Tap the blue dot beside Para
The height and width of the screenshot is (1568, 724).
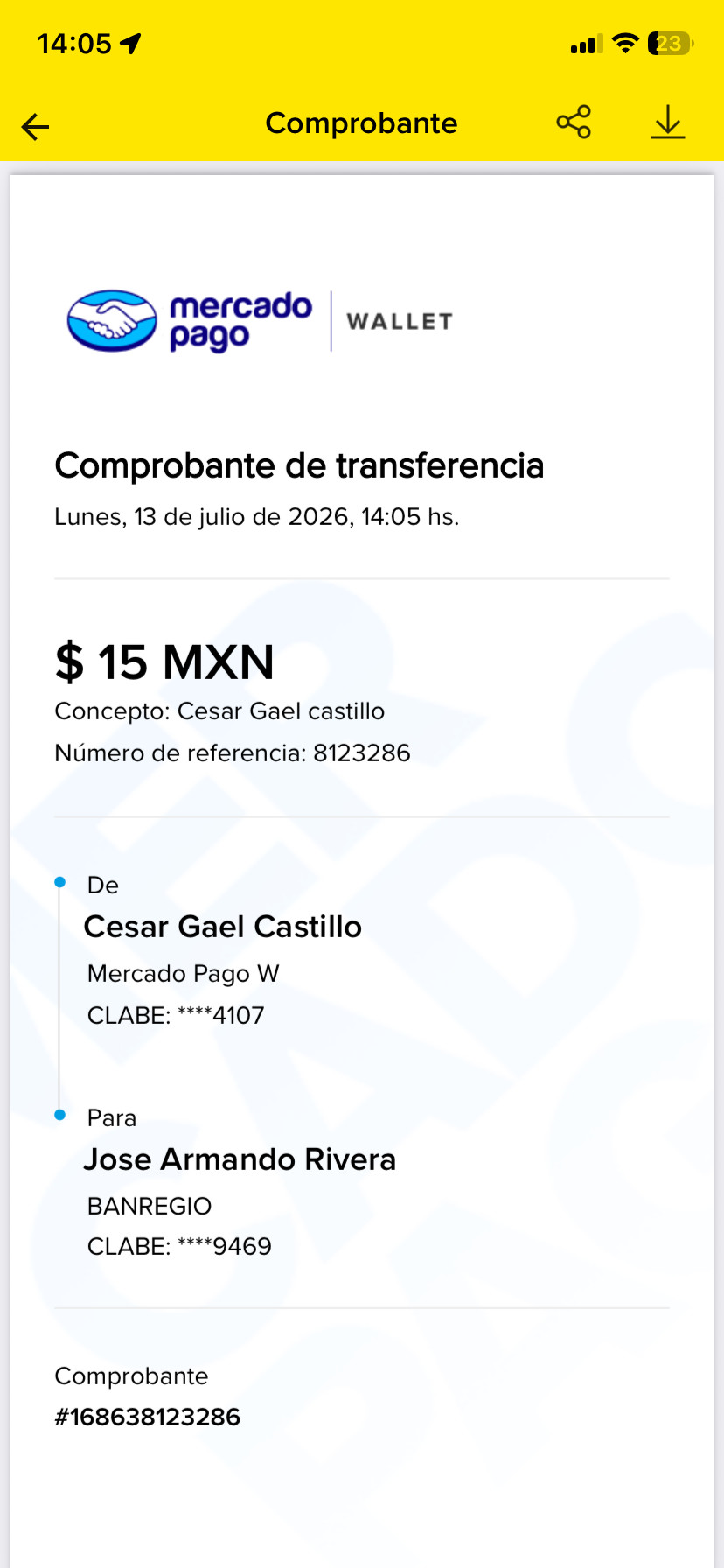[x=59, y=1115]
